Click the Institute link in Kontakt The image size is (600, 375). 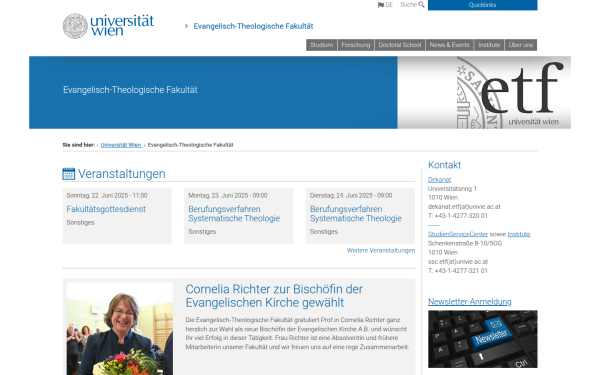pyautogui.click(x=519, y=234)
